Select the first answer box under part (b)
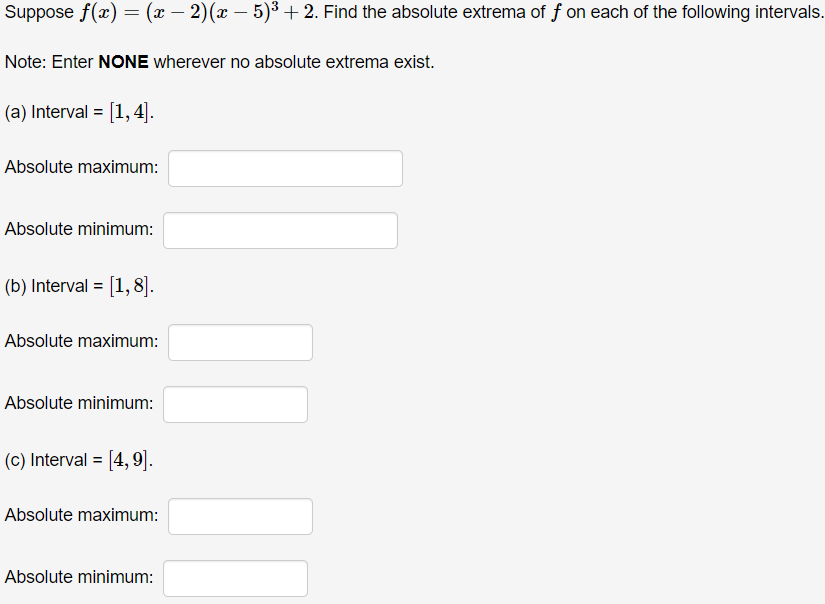This screenshot has width=825, height=604. pyautogui.click(x=240, y=342)
